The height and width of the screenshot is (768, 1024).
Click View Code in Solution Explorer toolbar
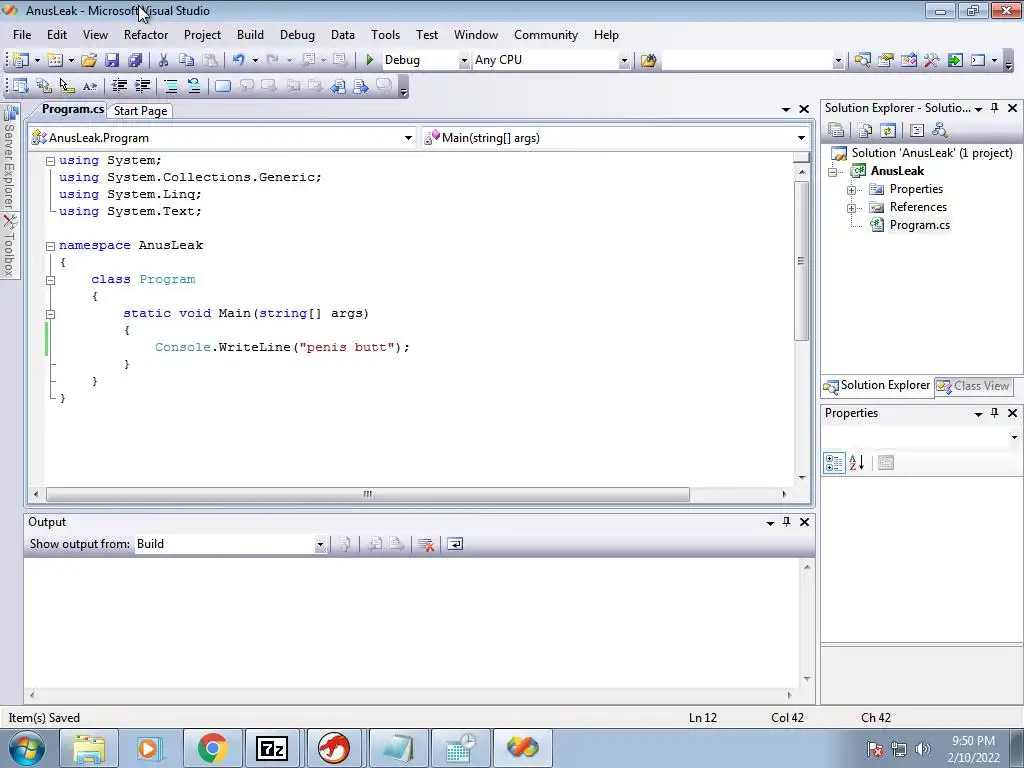(x=916, y=131)
